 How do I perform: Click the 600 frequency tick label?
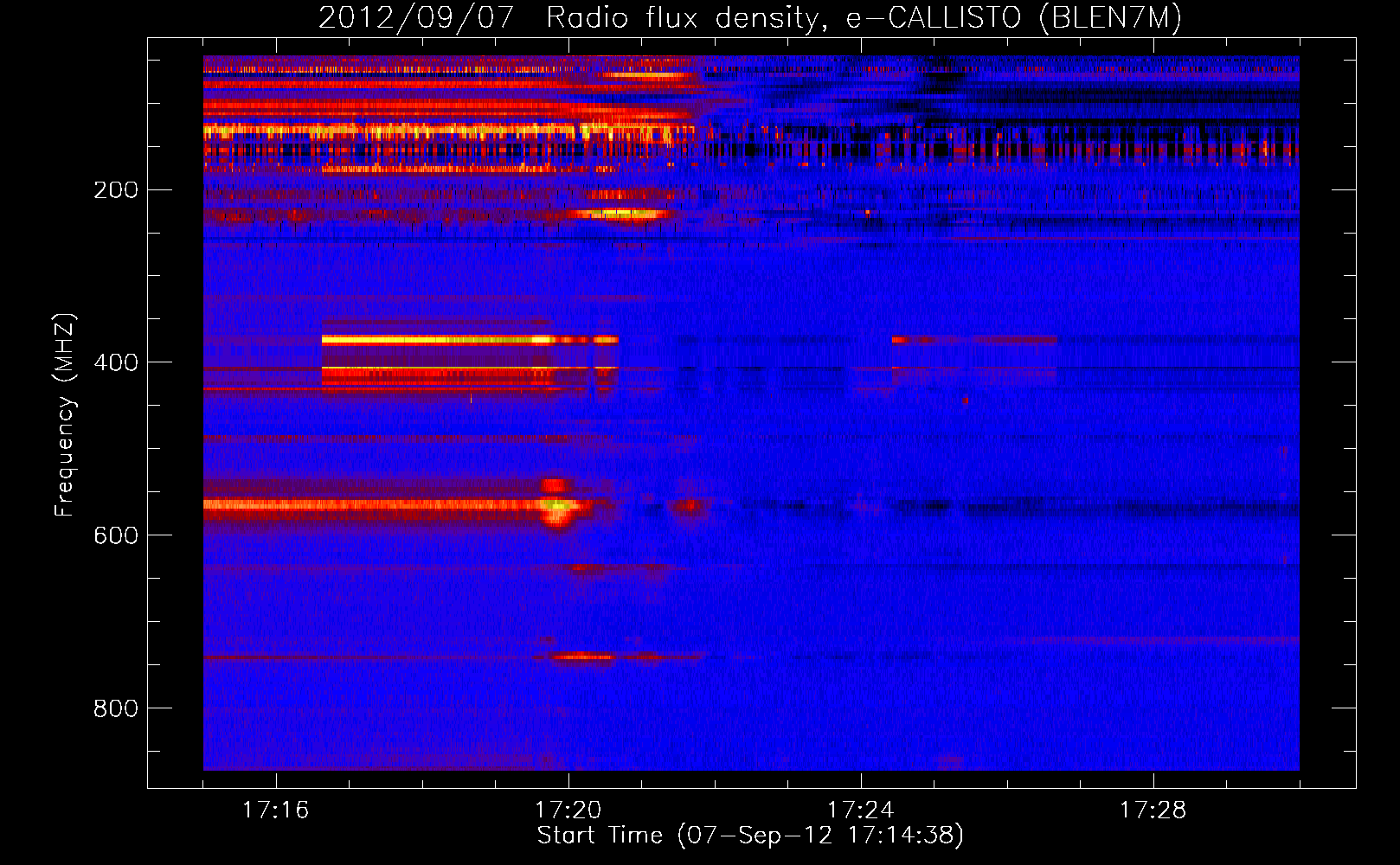point(115,535)
